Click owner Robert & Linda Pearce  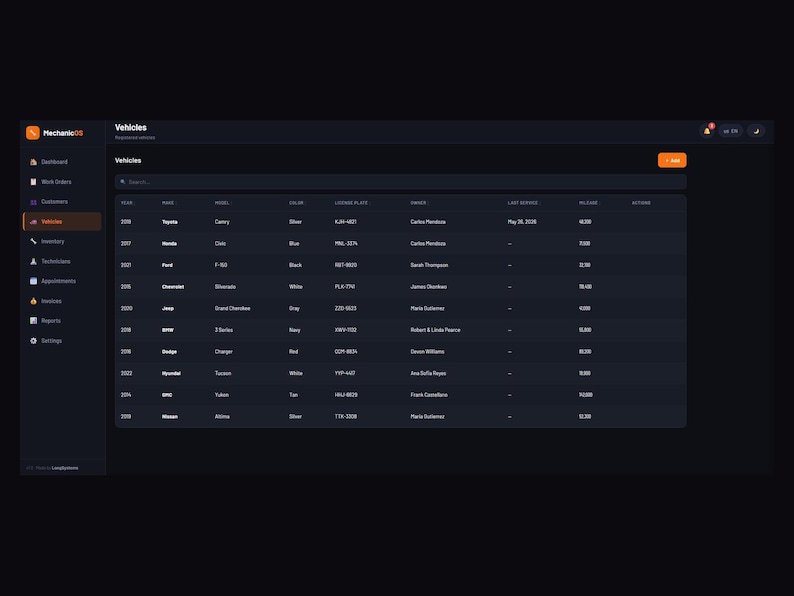pyautogui.click(x=435, y=330)
